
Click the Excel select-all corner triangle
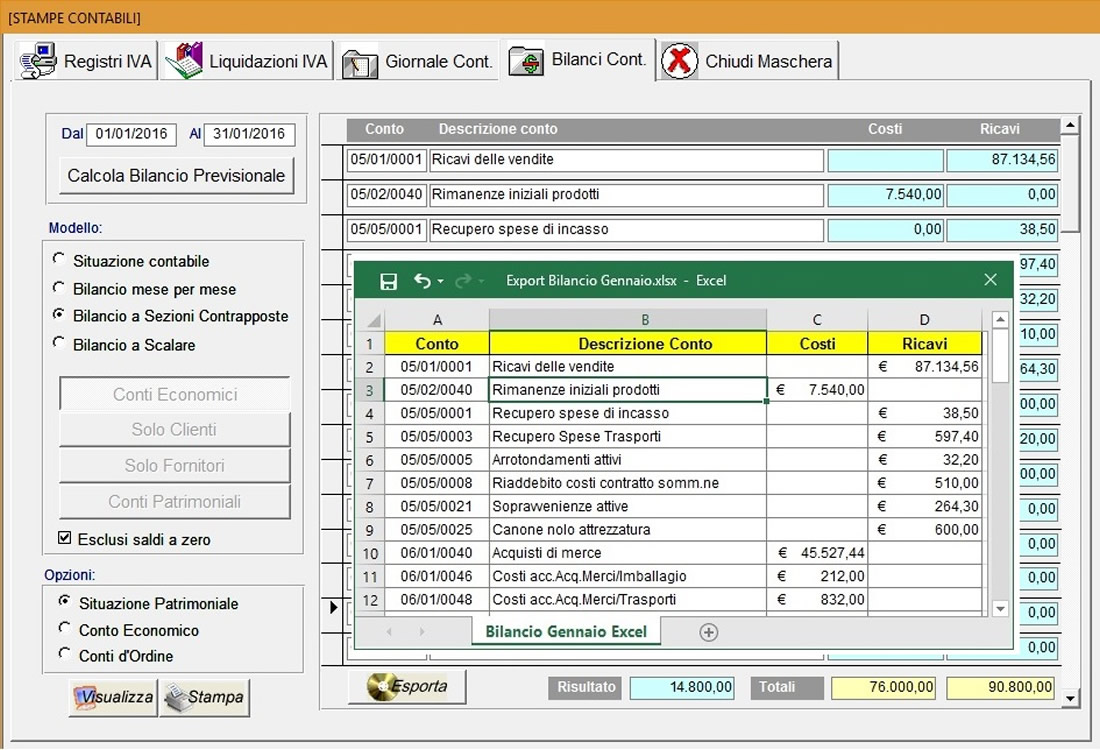tap(374, 321)
